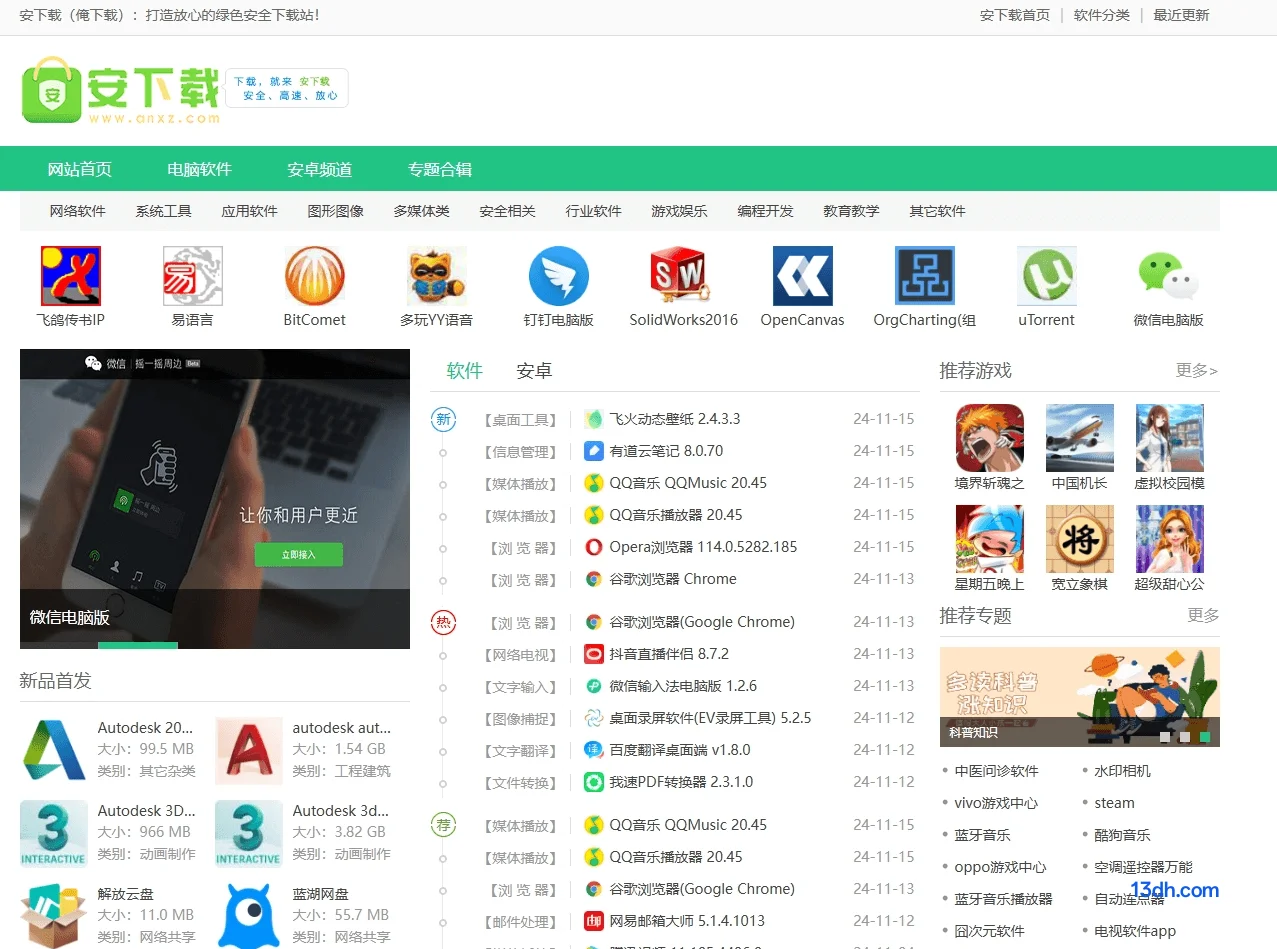Click the 荐 marker in the software list

pyautogui.click(x=443, y=825)
